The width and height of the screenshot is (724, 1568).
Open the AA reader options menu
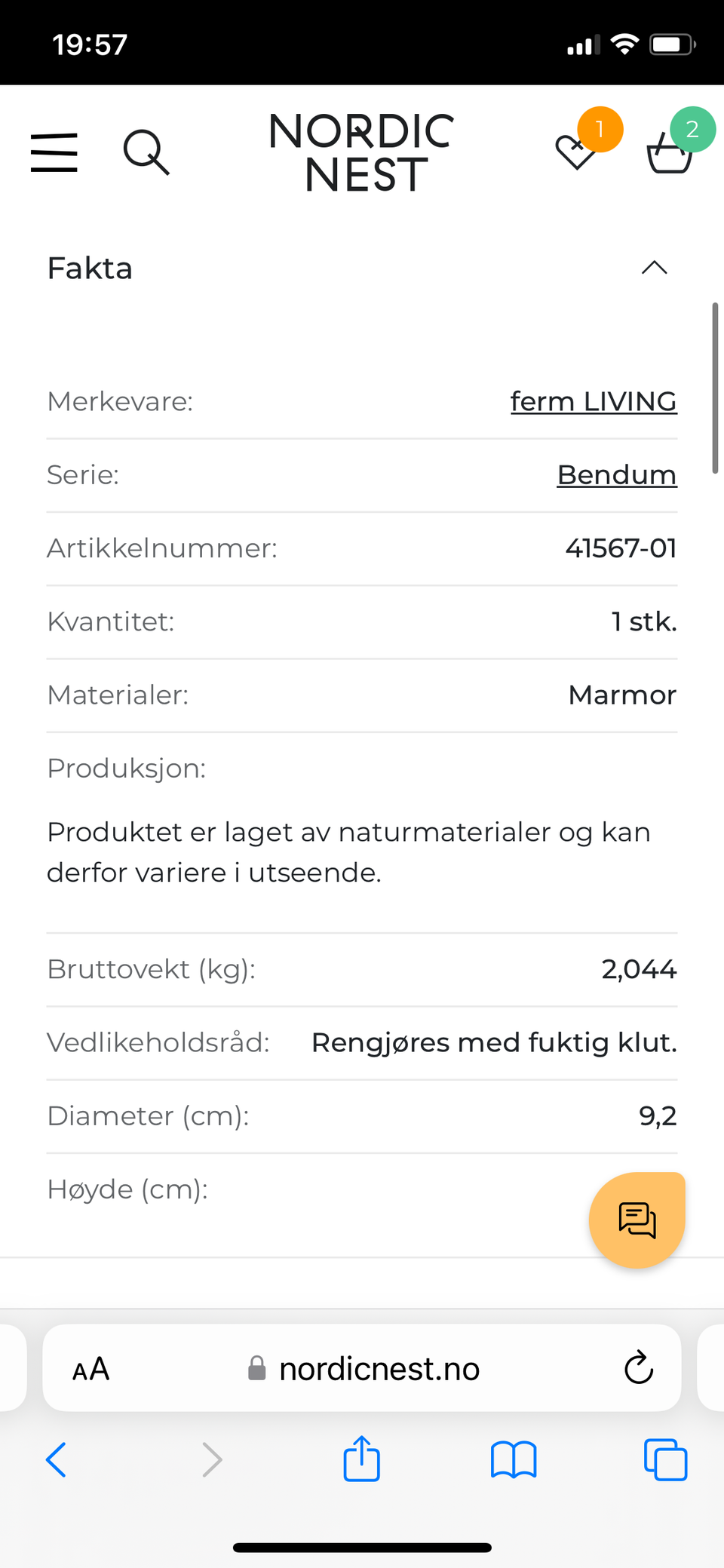coord(91,1369)
